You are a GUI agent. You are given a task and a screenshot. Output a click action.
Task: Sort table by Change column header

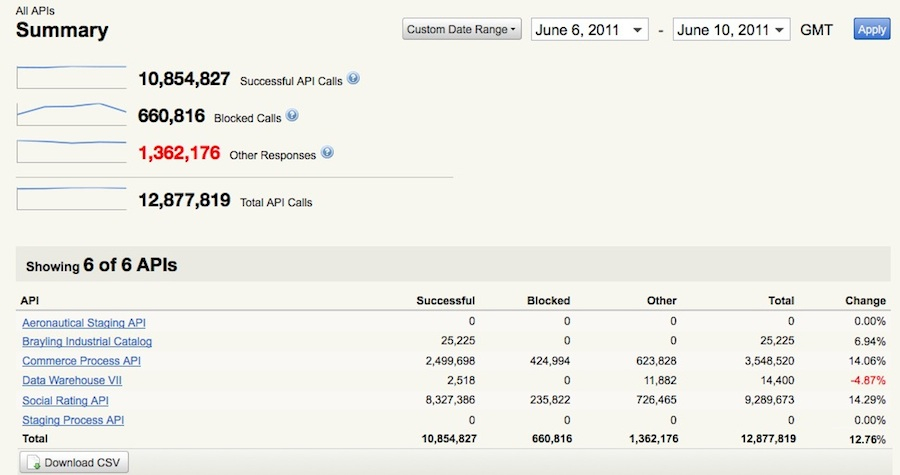point(865,301)
